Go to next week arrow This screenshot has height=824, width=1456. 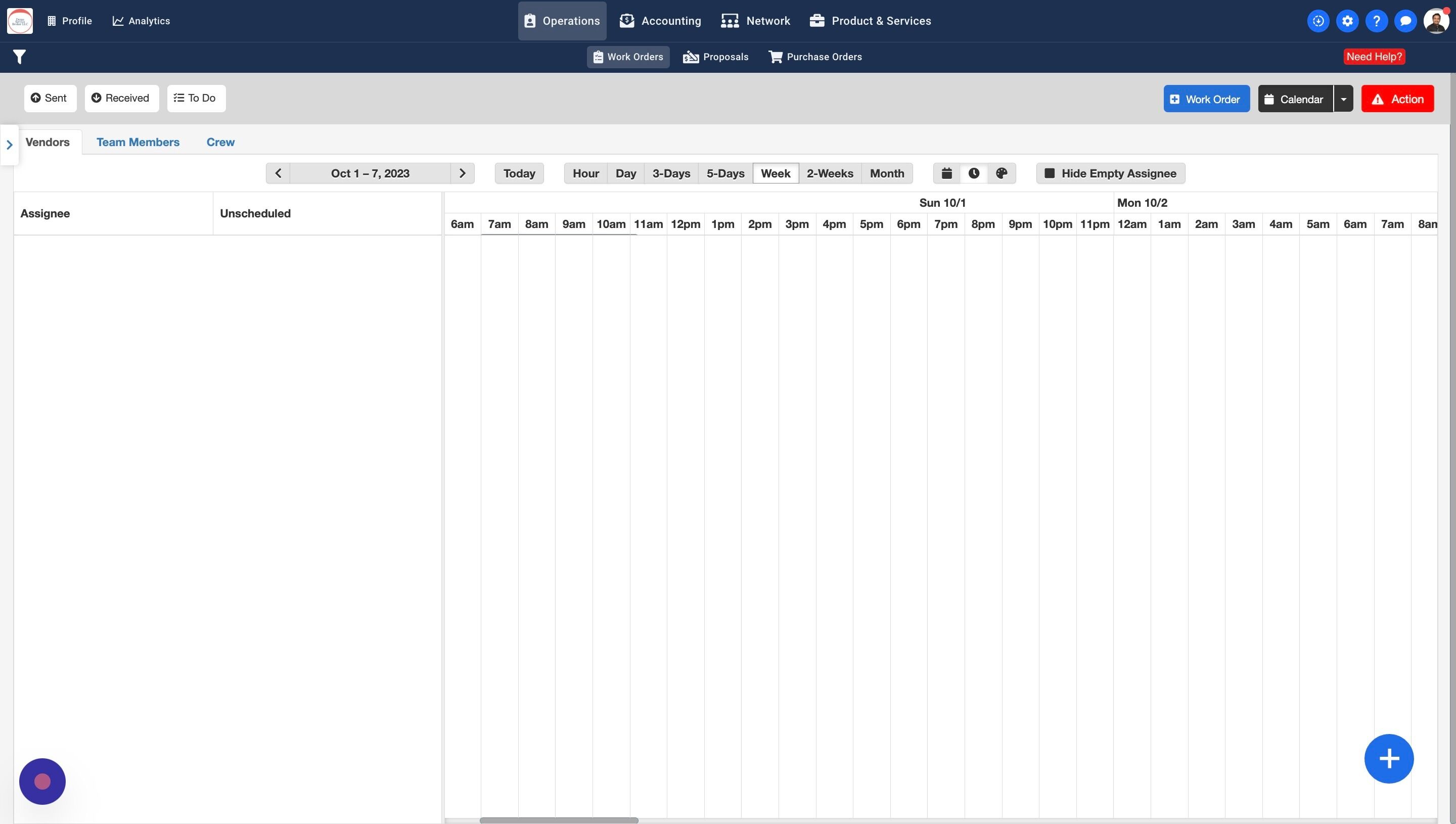coord(462,173)
